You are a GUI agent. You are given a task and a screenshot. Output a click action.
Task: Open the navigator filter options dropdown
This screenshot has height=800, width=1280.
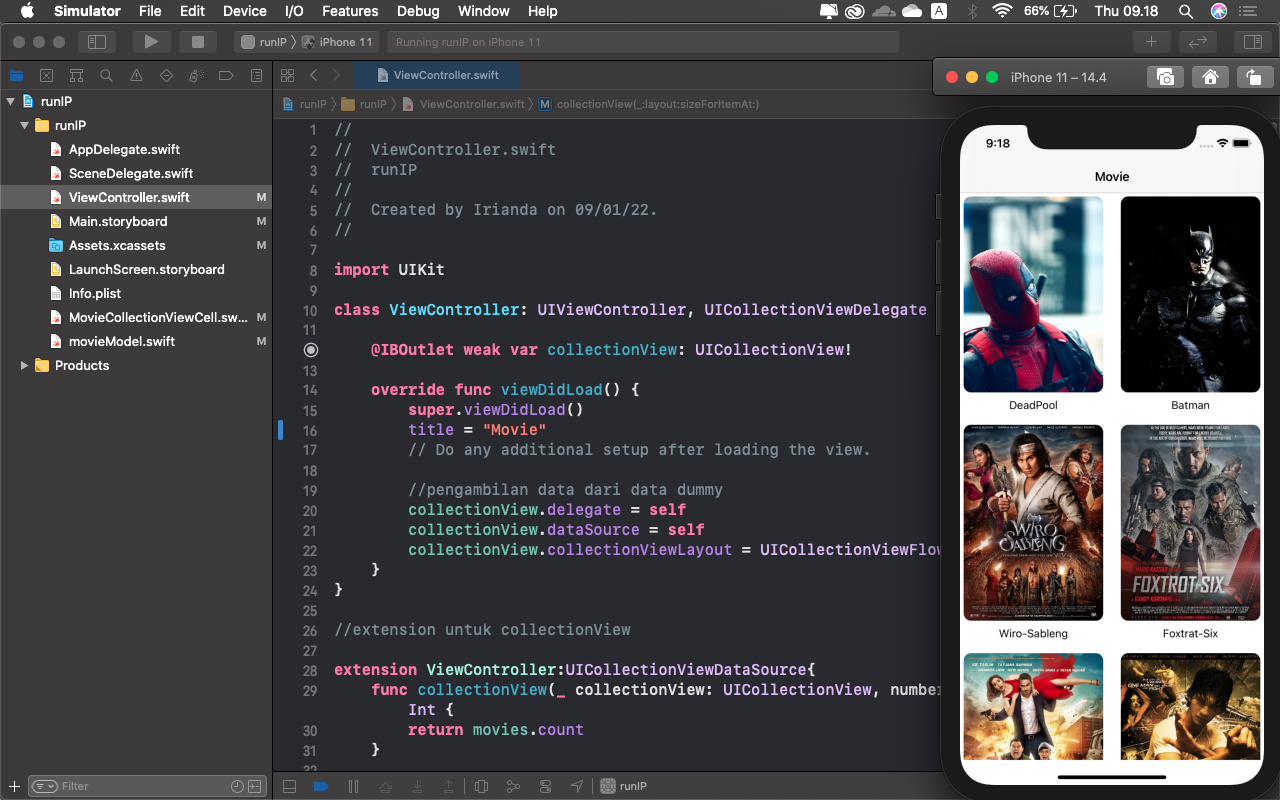point(45,786)
